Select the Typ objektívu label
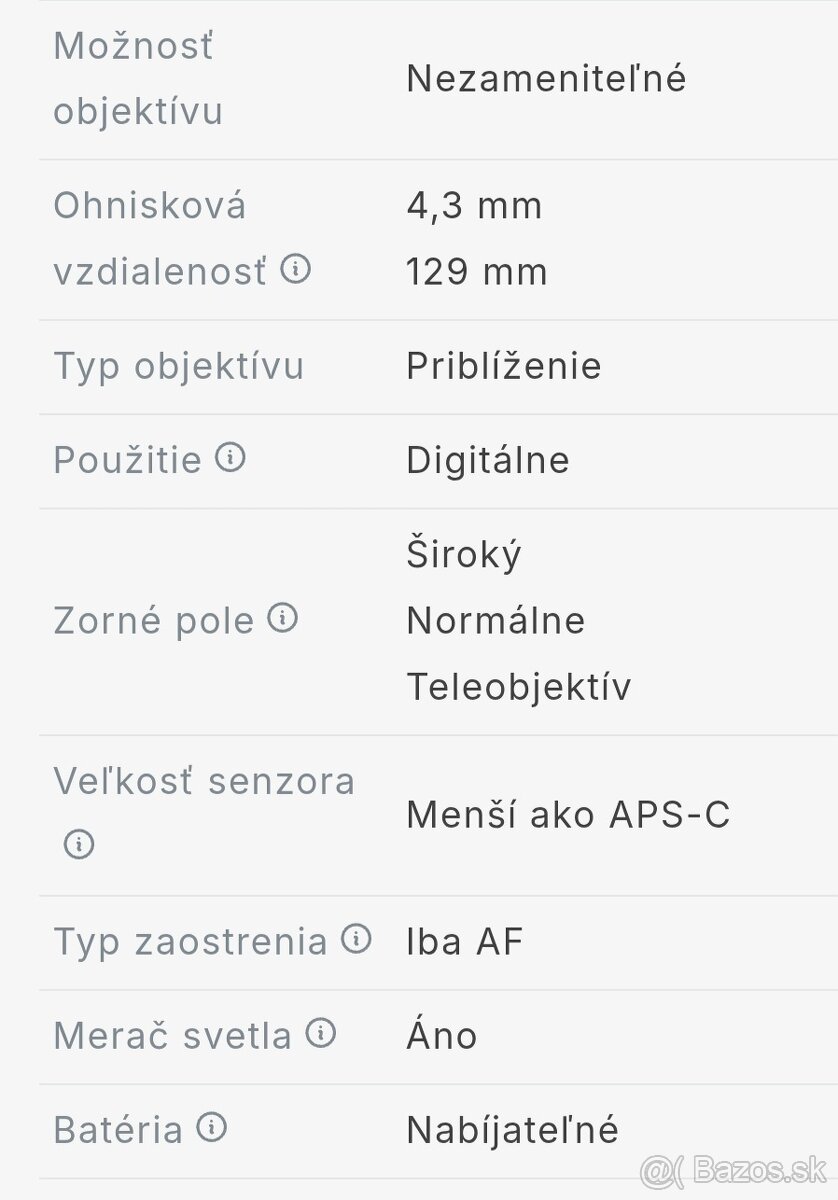This screenshot has height=1200, width=838. coord(178,366)
